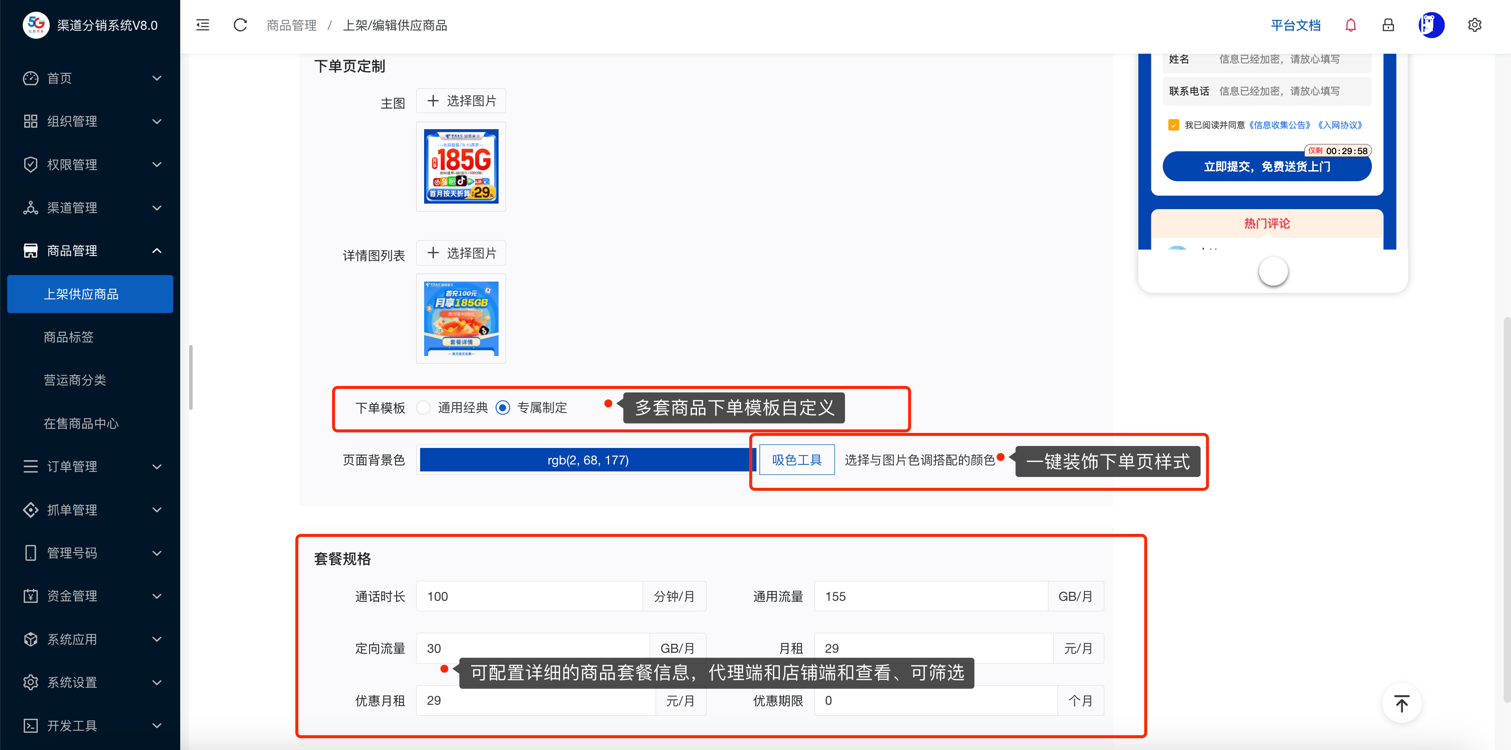Image resolution: width=1511 pixels, height=750 pixels.
Task: Click the user avatar icon
Action: tap(1431, 25)
